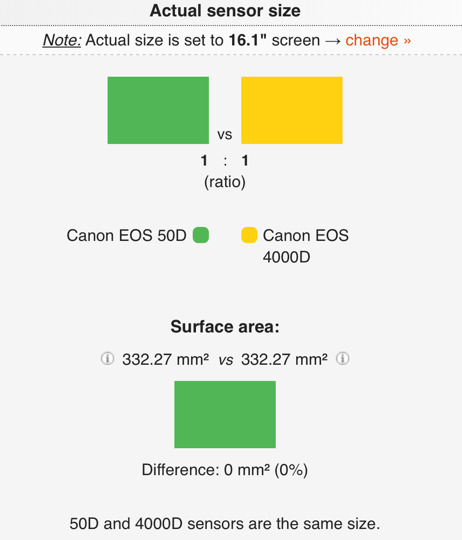The width and height of the screenshot is (462, 540).
Task: Click the yellow Canon EOS 4000D sensor rectangle
Action: 292,110
